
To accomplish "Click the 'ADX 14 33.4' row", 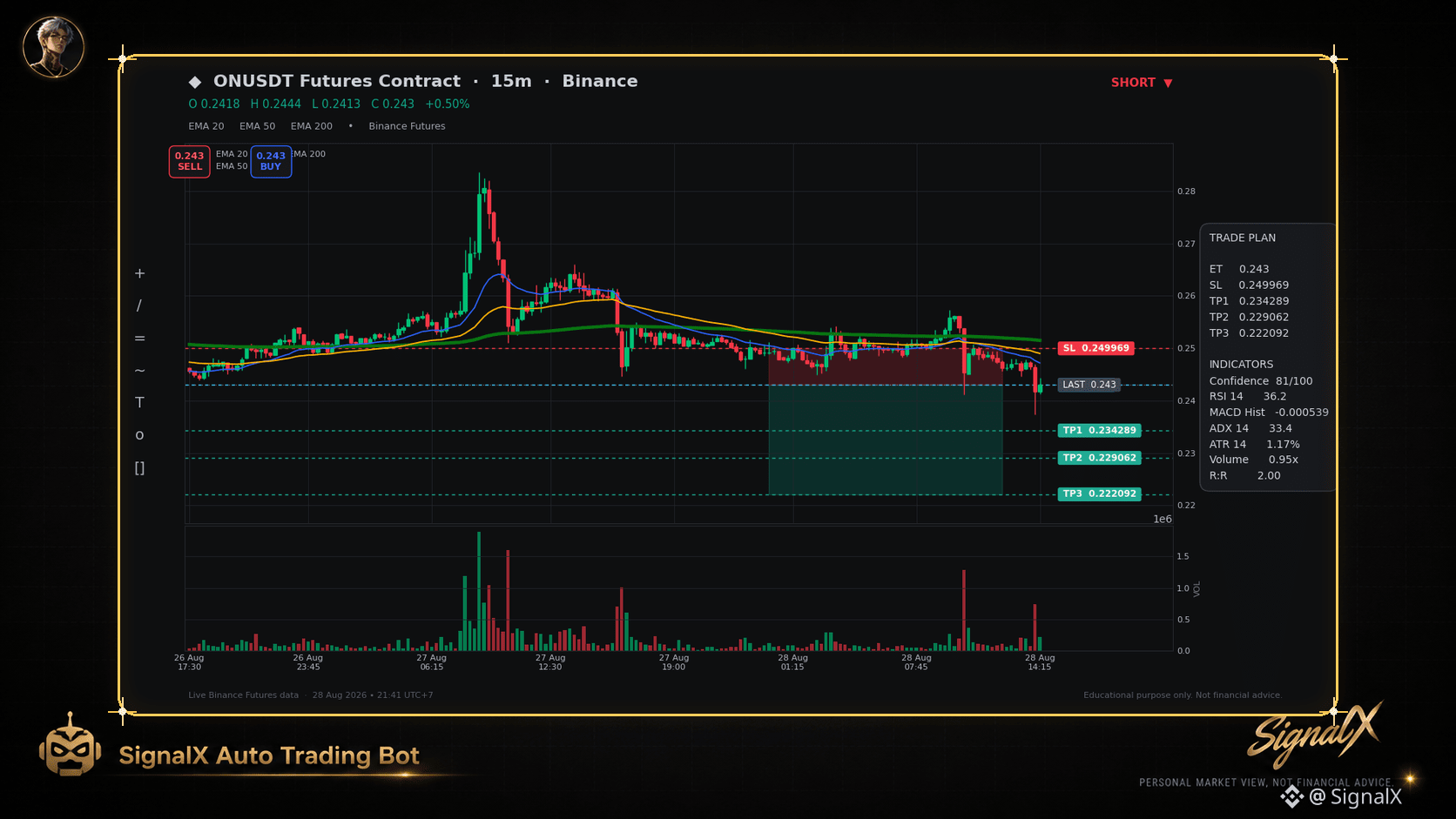I will point(1250,428).
